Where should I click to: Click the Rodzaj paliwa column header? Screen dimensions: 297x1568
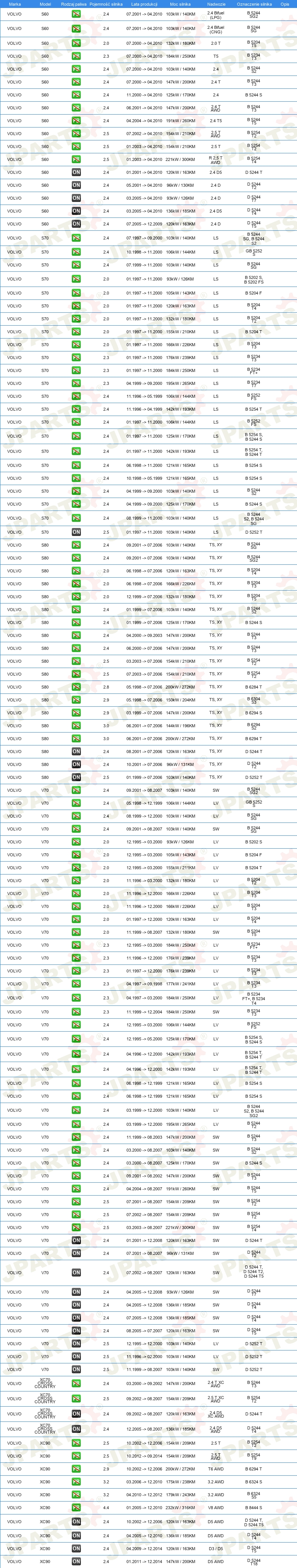point(74,4)
